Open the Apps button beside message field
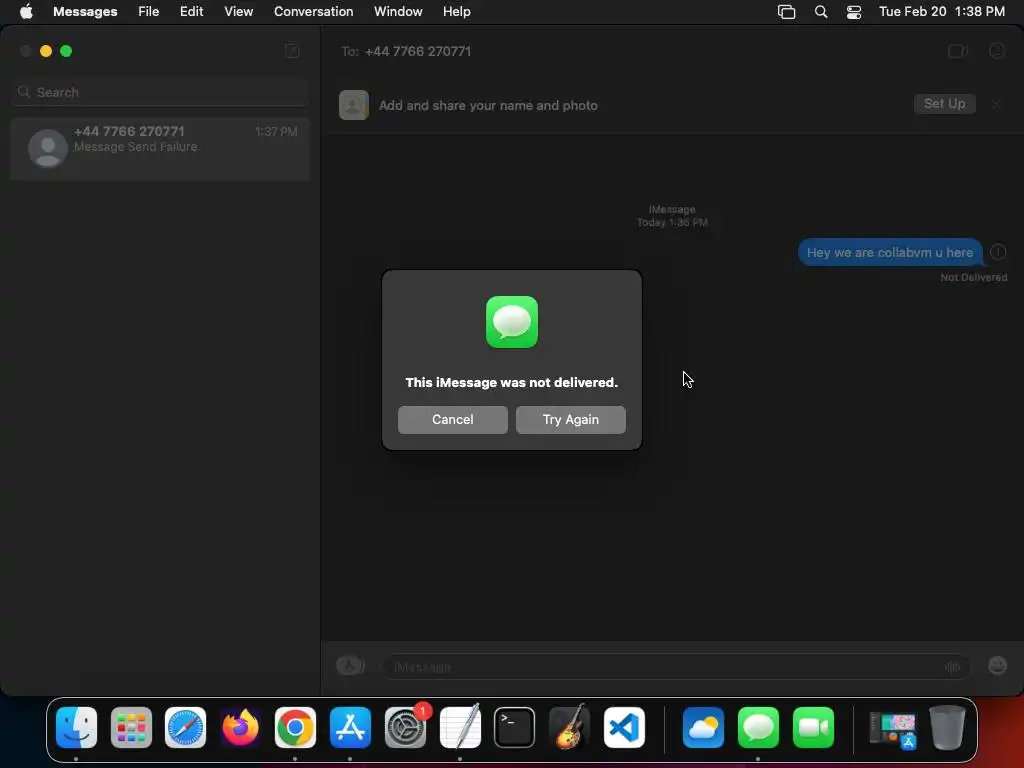 (x=350, y=665)
